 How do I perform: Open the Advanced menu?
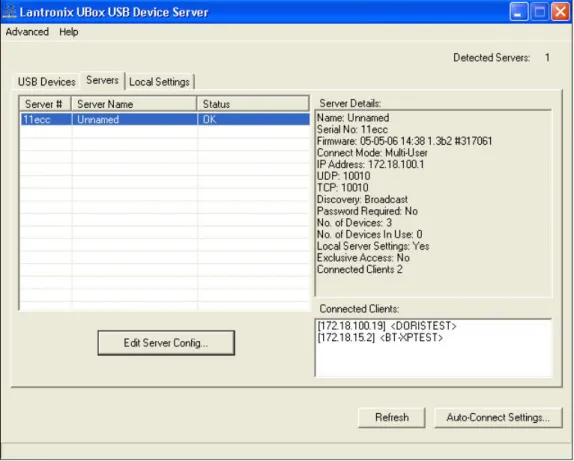click(27, 32)
